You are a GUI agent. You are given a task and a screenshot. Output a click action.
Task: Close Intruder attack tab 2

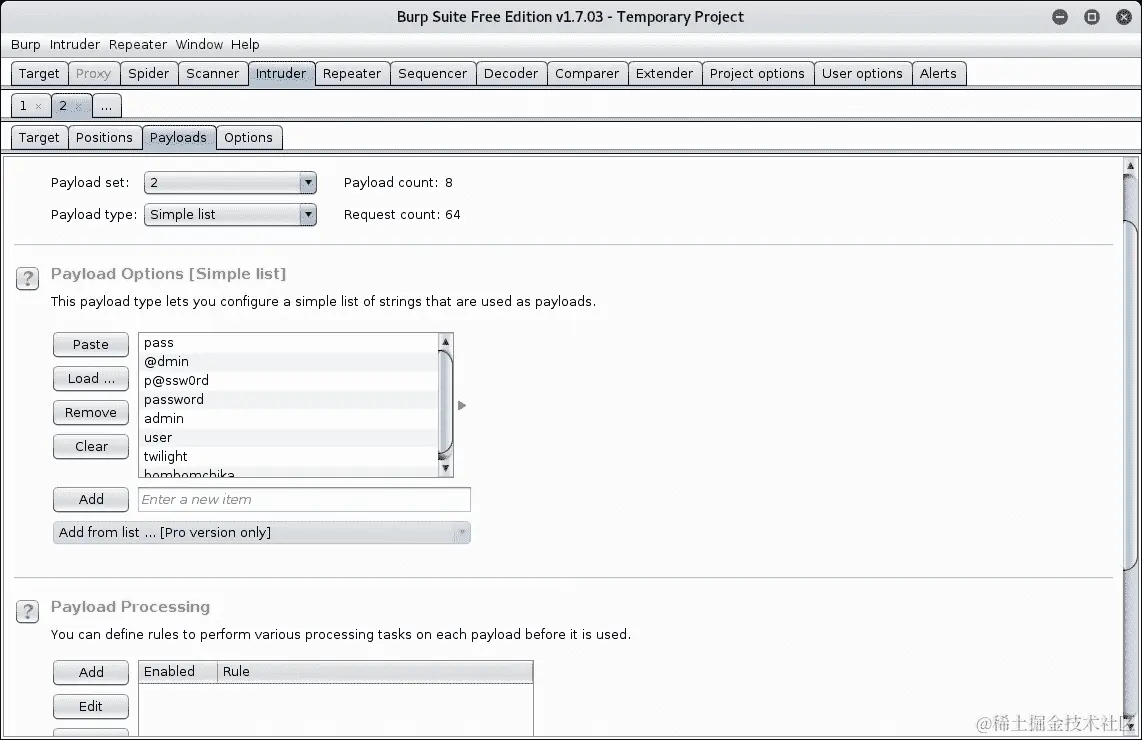coord(79,106)
